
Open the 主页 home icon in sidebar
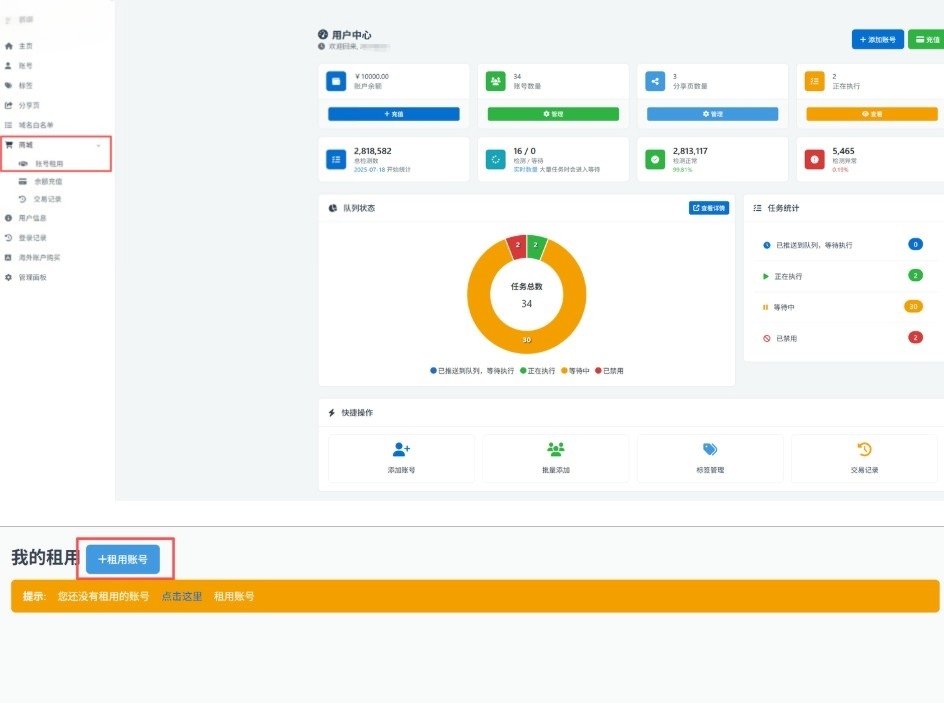[x=8, y=46]
